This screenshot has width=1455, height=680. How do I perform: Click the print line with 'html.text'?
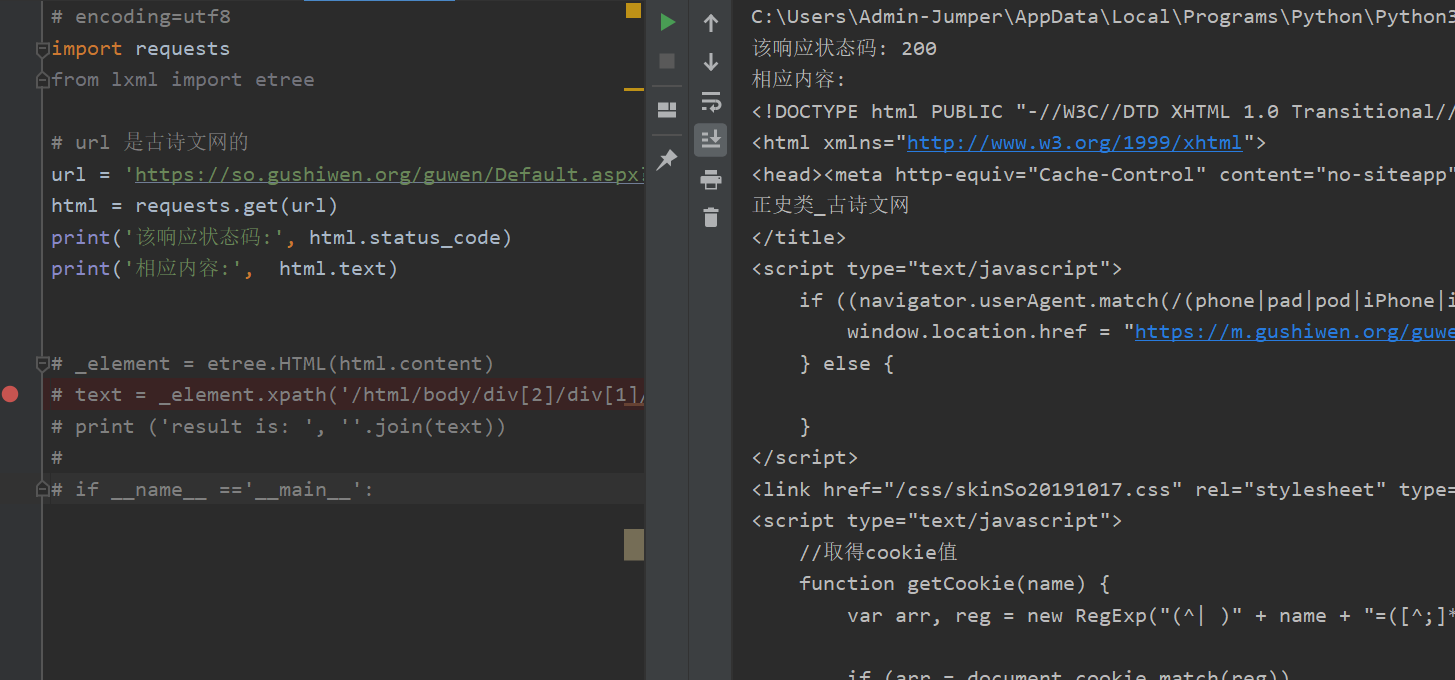point(225,268)
